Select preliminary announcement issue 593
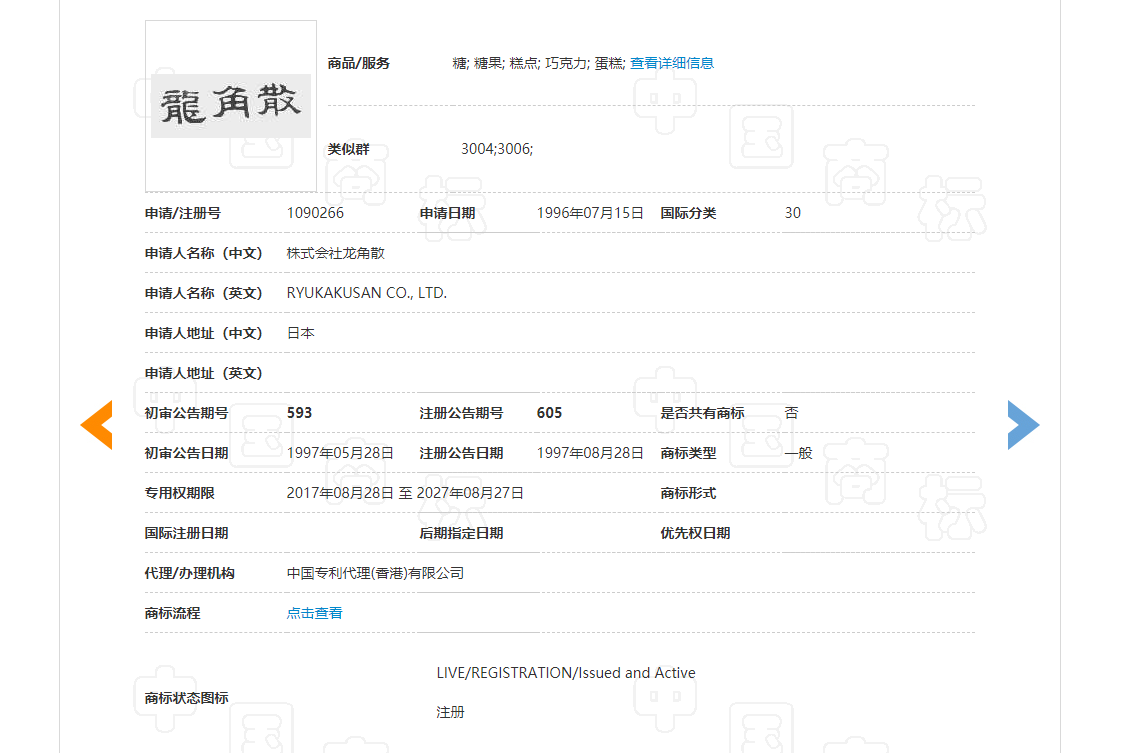The image size is (1142, 753). tap(299, 413)
